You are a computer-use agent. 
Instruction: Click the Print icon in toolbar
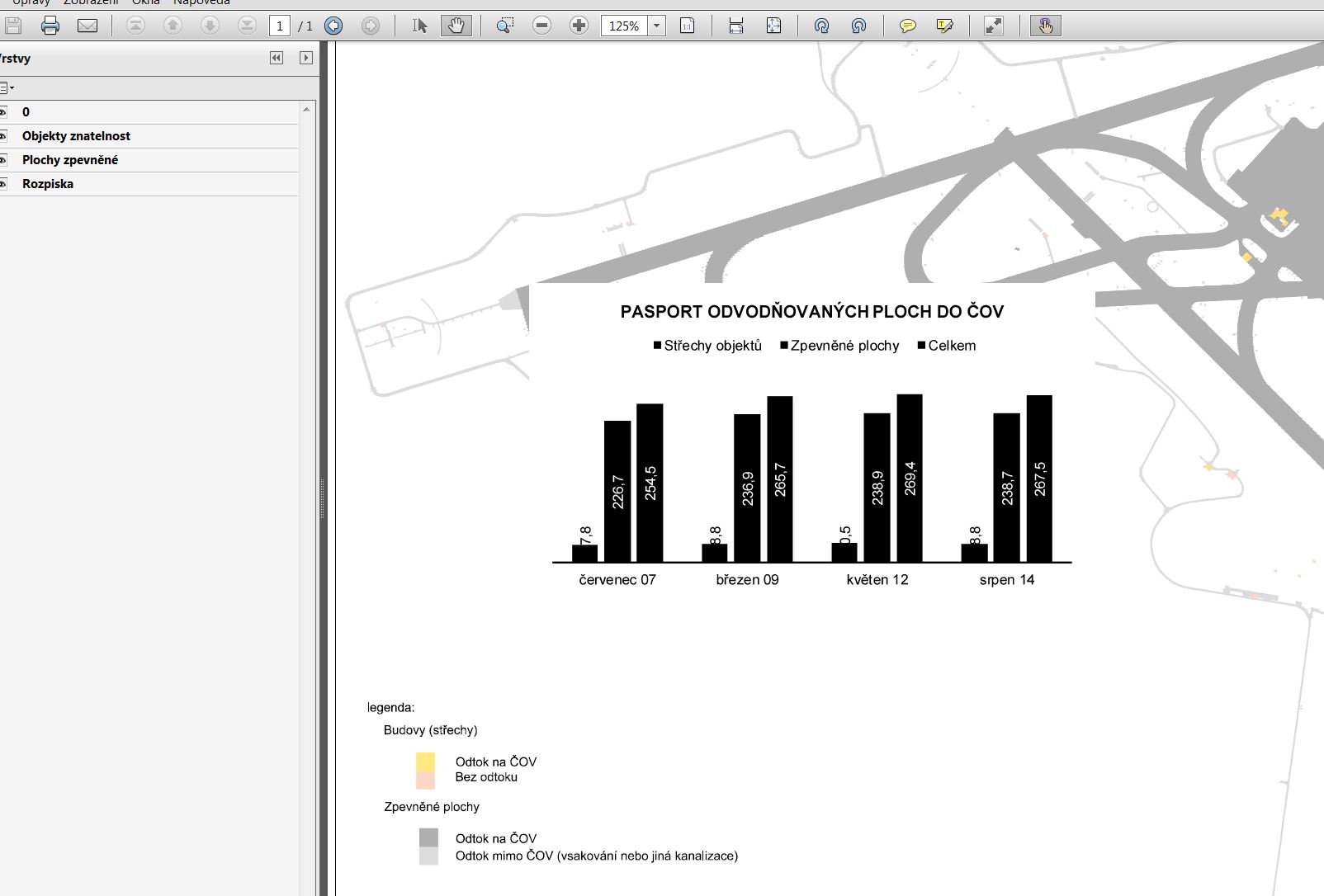[x=50, y=26]
